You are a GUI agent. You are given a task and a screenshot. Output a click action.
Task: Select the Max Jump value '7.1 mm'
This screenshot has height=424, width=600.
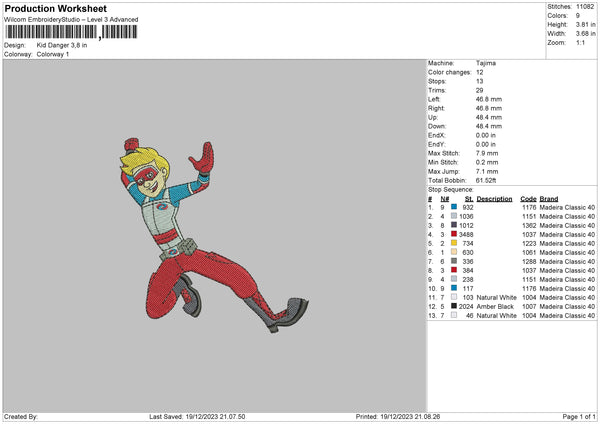pyautogui.click(x=487, y=171)
